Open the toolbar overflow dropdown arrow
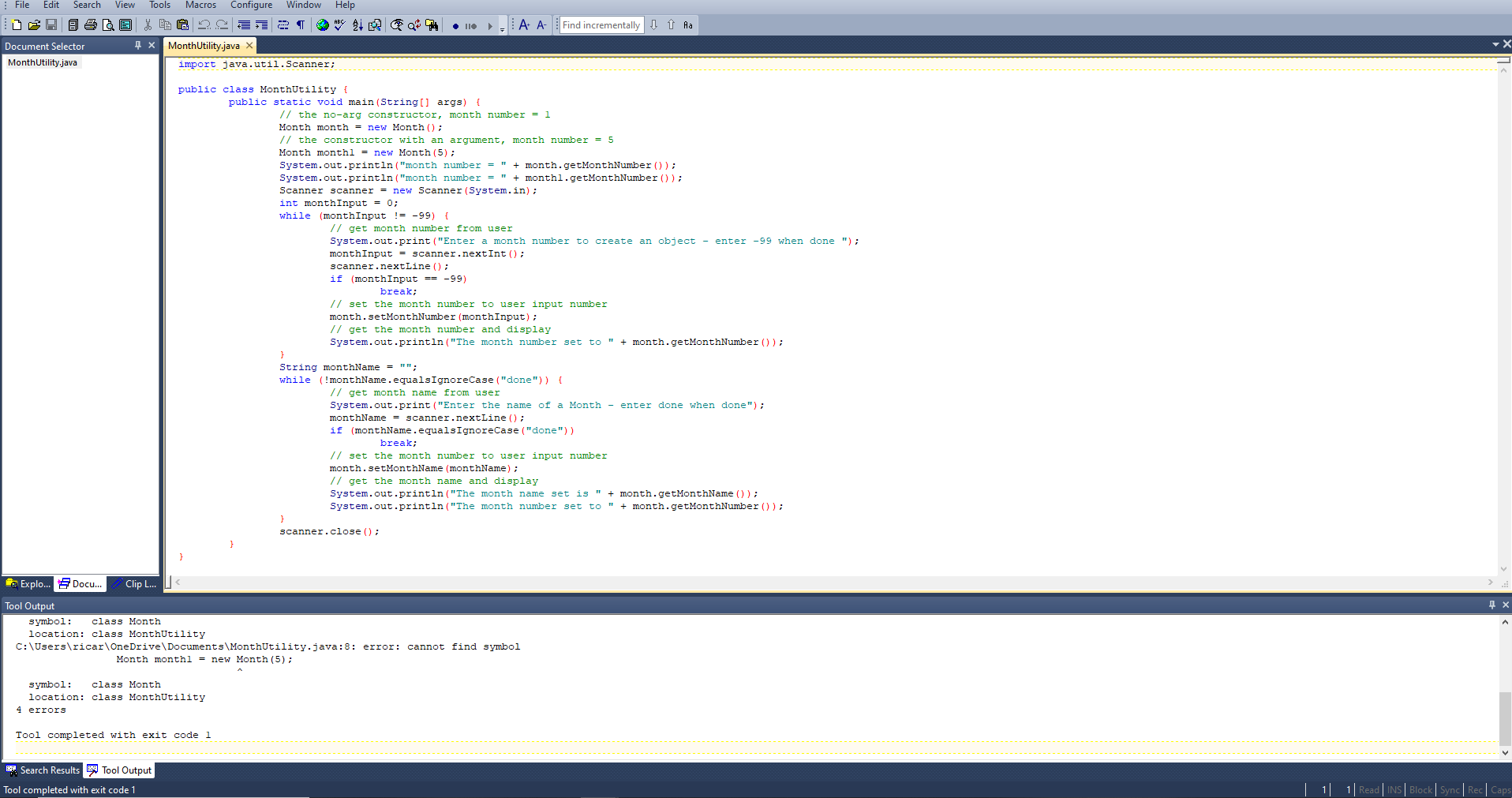This screenshot has height=798, width=1512. click(x=503, y=30)
